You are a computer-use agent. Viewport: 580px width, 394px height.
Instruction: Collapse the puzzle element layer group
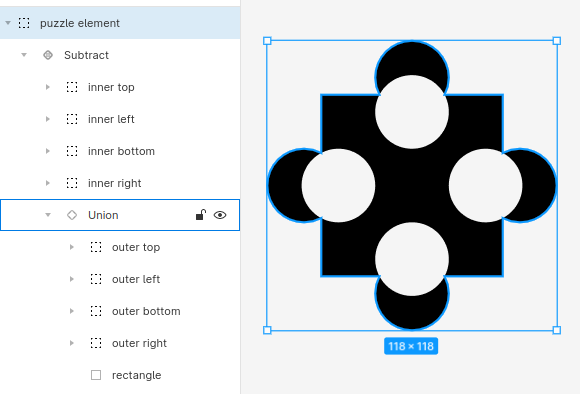(x=8, y=23)
